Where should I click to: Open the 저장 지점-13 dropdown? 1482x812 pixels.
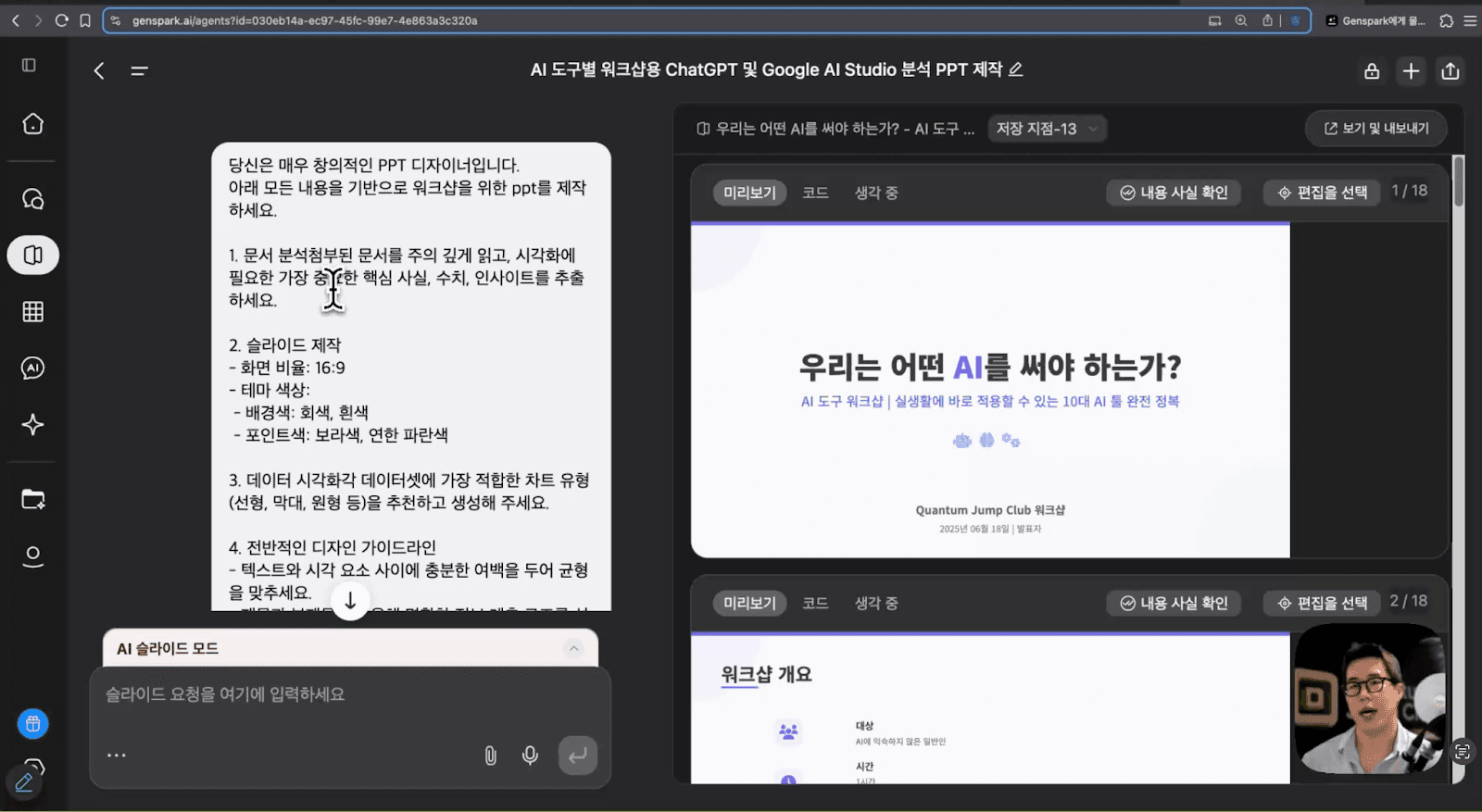pyautogui.click(x=1048, y=129)
